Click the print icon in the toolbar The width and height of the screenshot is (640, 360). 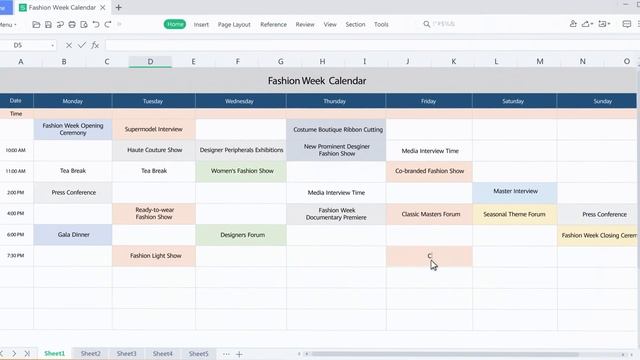click(72, 24)
